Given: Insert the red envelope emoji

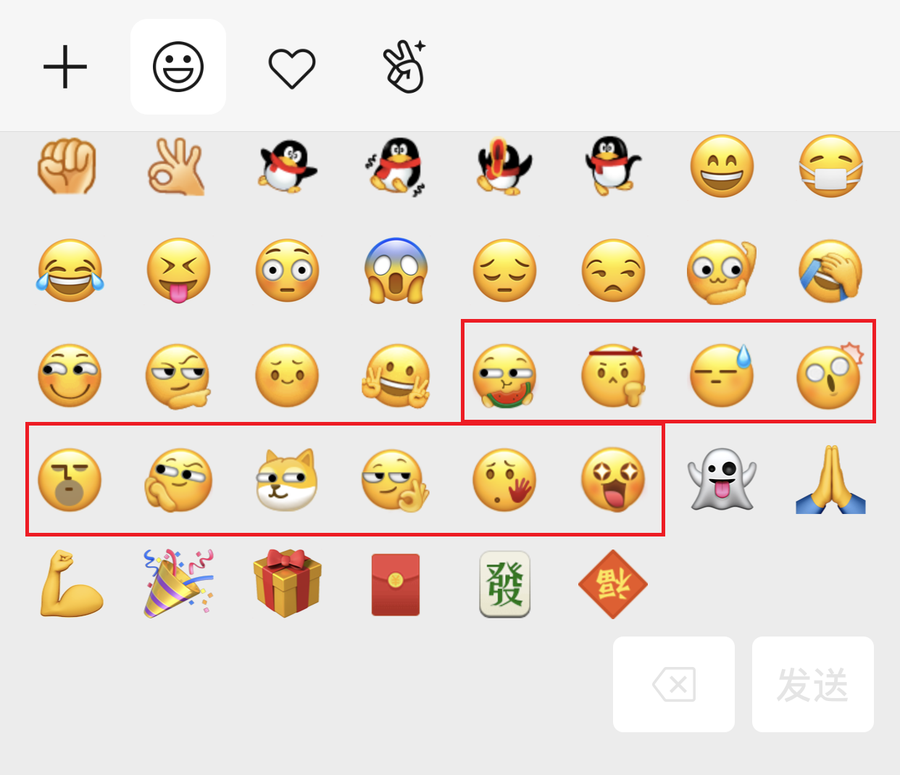Looking at the screenshot, I should [x=395, y=584].
